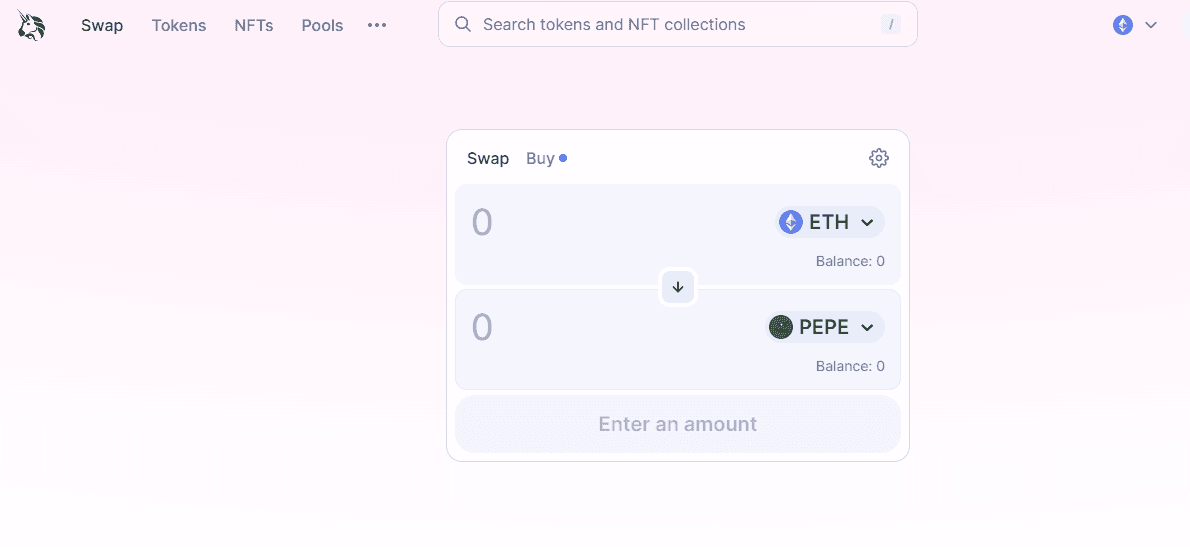The image size is (1190, 547).
Task: Open the Tokens page from navigation
Action: (x=179, y=25)
